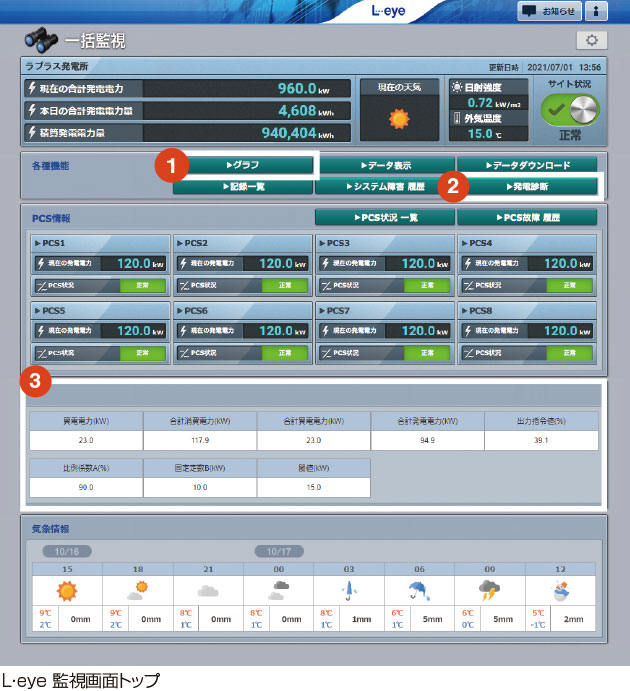The height and width of the screenshot is (691, 630).
Task: Click thunderstorm forecast icon at 09
Action: tap(489, 591)
